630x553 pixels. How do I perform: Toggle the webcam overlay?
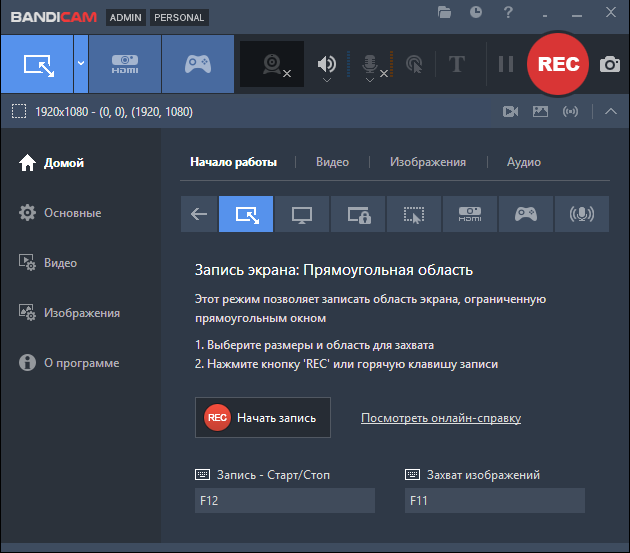click(272, 64)
